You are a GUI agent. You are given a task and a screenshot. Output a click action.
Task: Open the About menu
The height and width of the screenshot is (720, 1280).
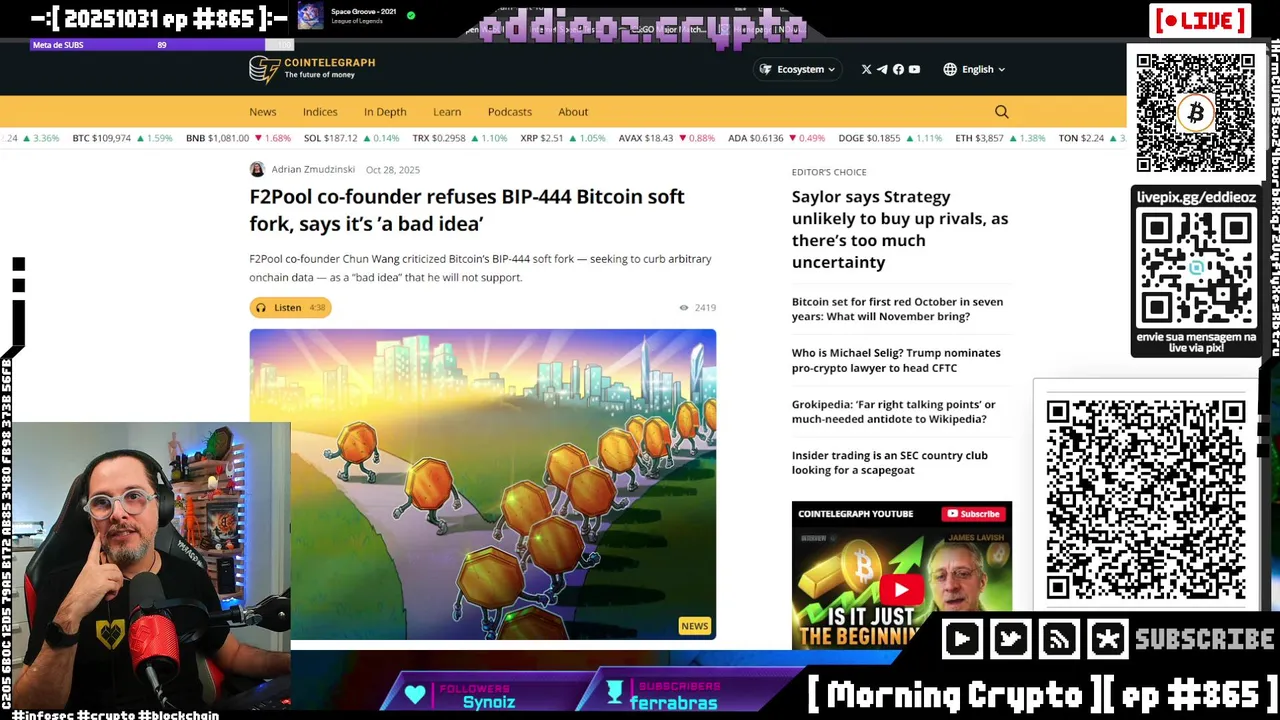point(573,112)
